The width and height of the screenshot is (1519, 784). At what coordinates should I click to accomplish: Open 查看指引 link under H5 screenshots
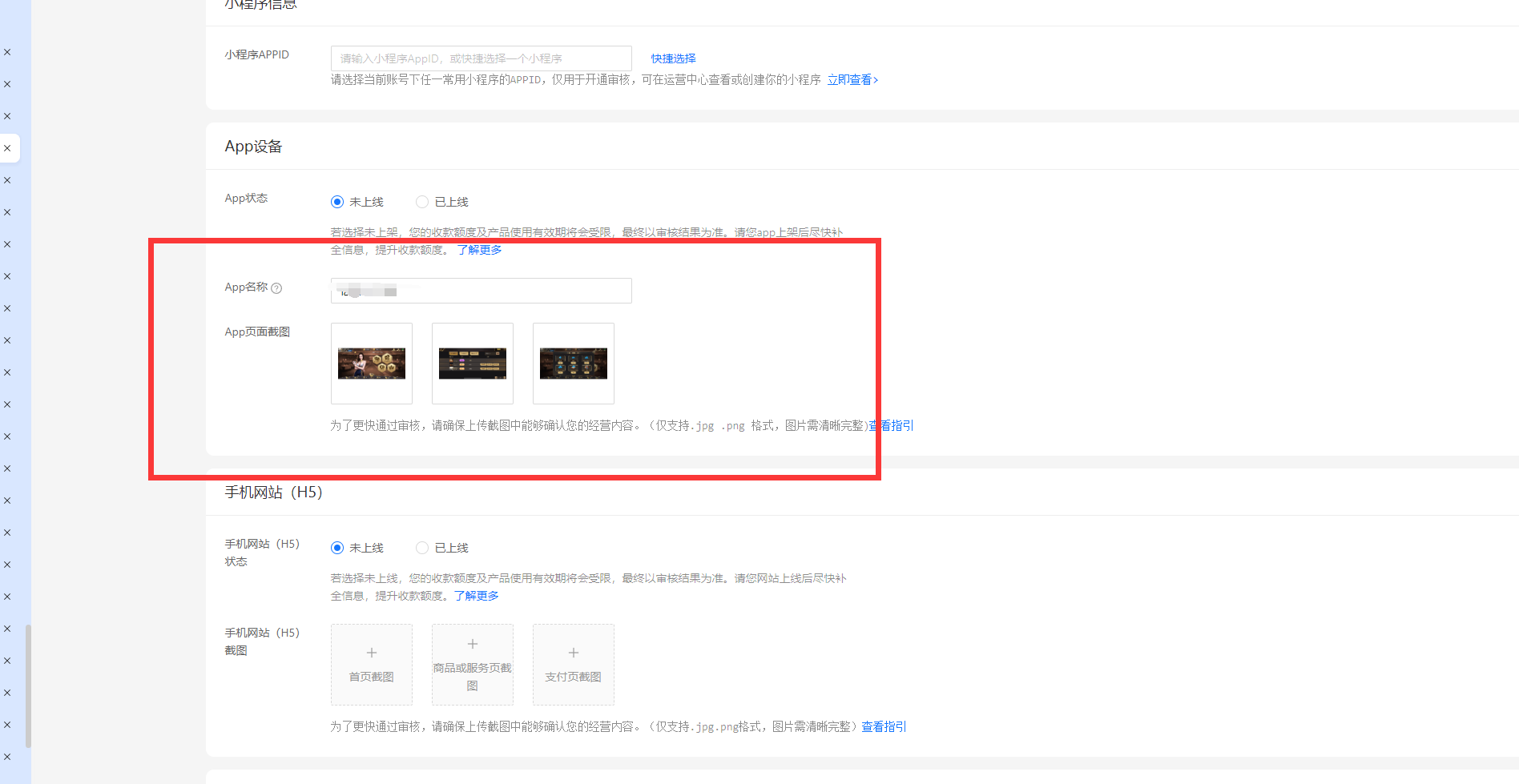[884, 726]
